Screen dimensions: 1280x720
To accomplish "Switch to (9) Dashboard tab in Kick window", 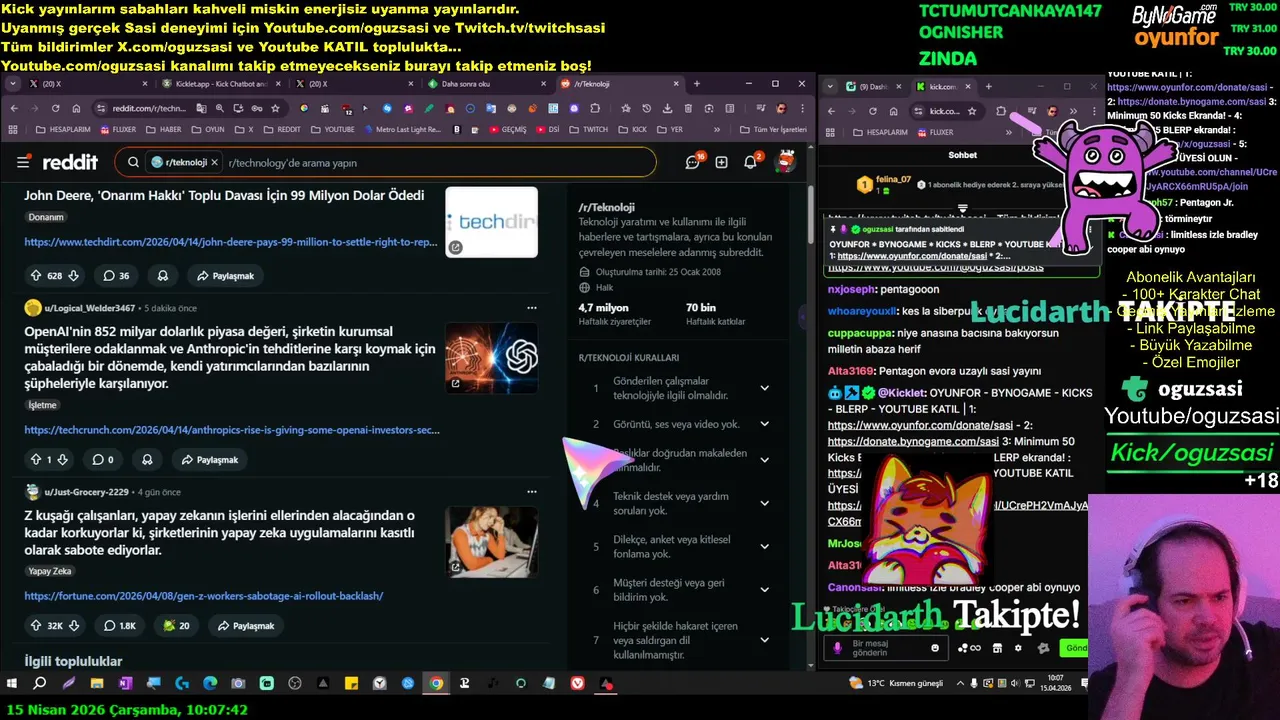I will [x=874, y=87].
